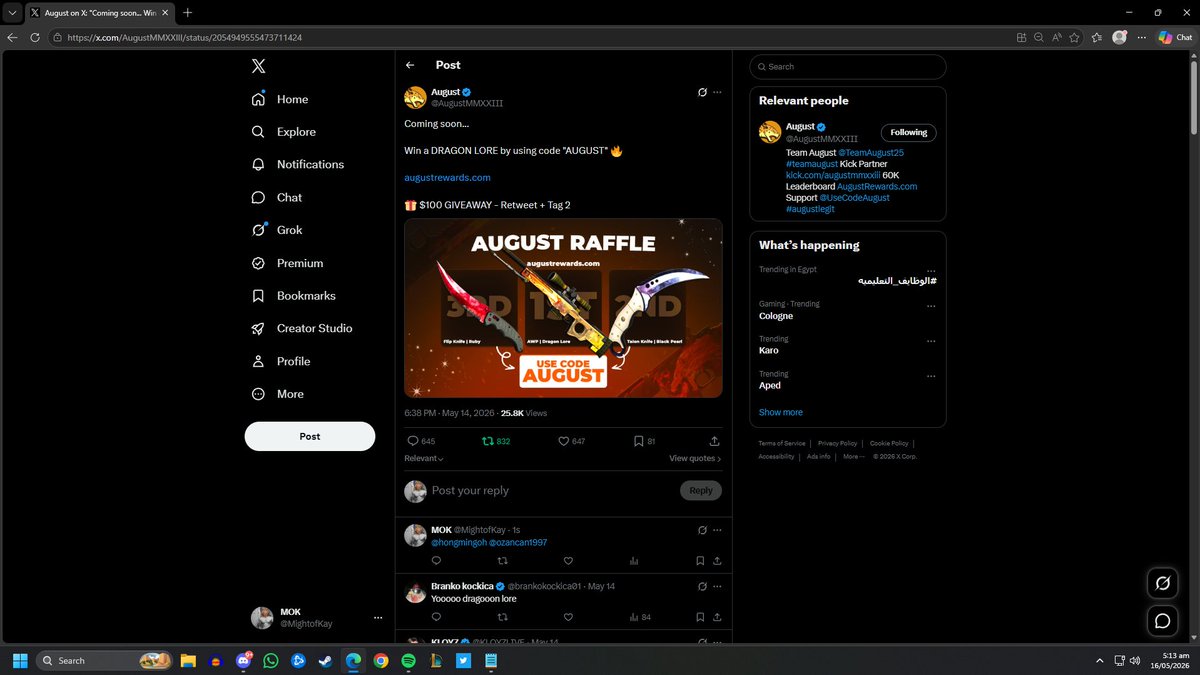The width and height of the screenshot is (1200, 675).
Task: Go to Home in the sidebar
Action: [x=280, y=99]
